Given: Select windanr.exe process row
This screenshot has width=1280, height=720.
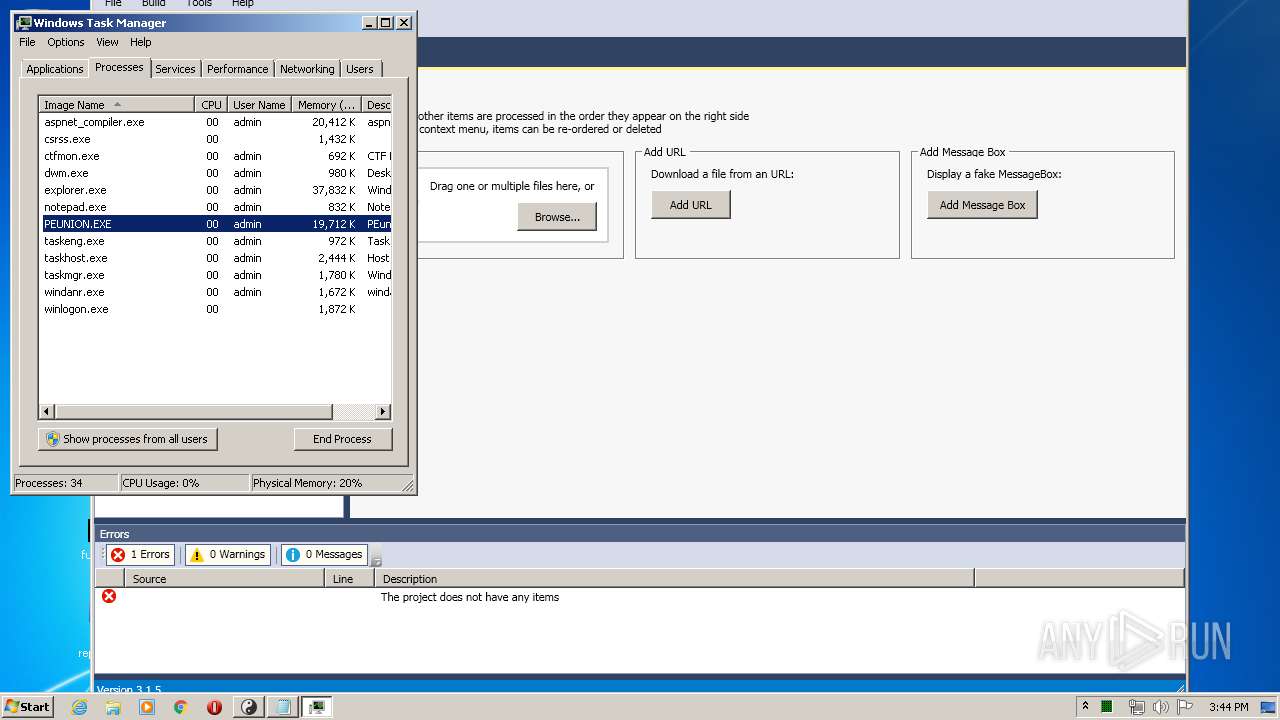Looking at the screenshot, I should 215,292.
